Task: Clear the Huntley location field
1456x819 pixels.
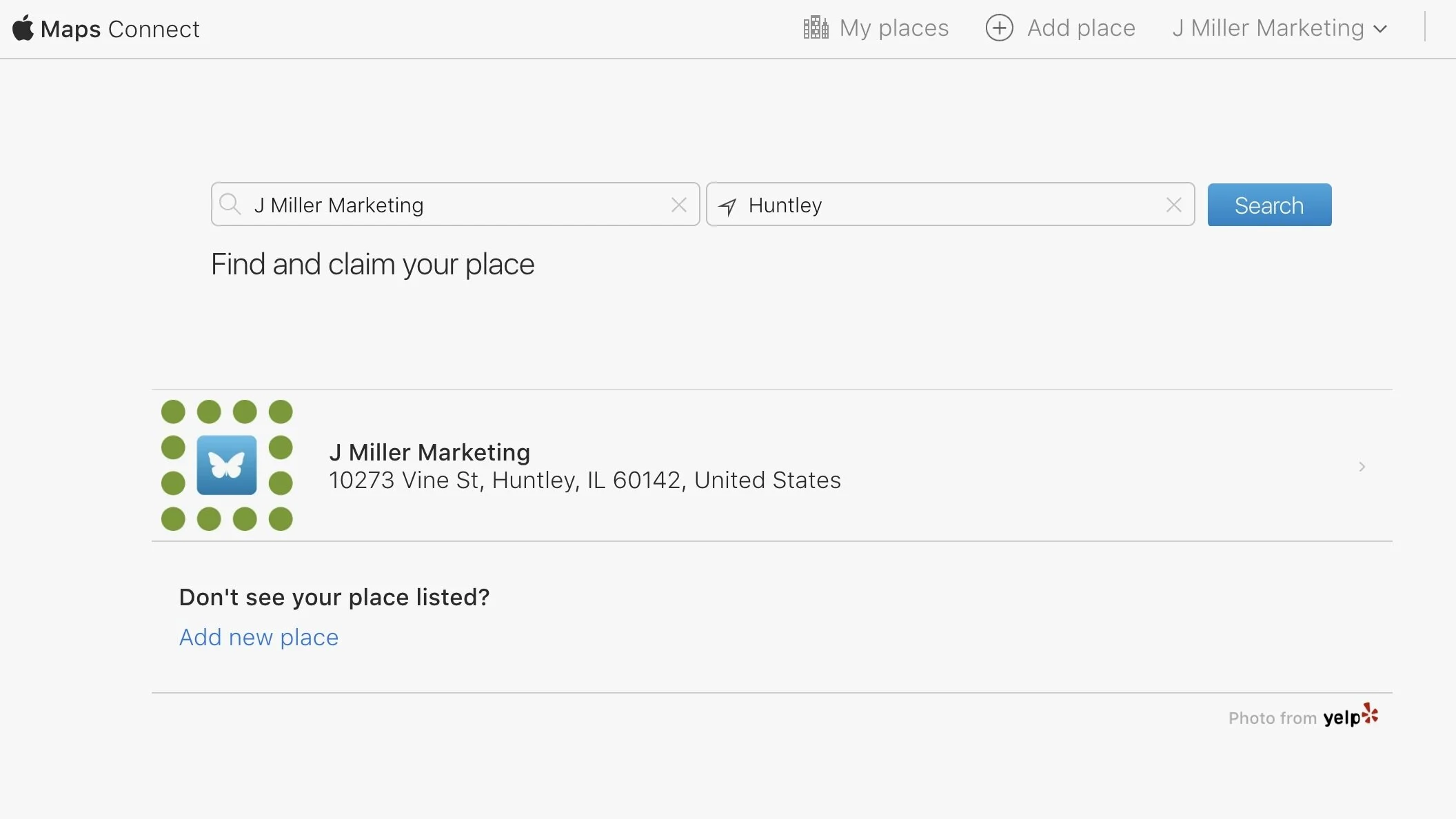Action: point(1174,205)
